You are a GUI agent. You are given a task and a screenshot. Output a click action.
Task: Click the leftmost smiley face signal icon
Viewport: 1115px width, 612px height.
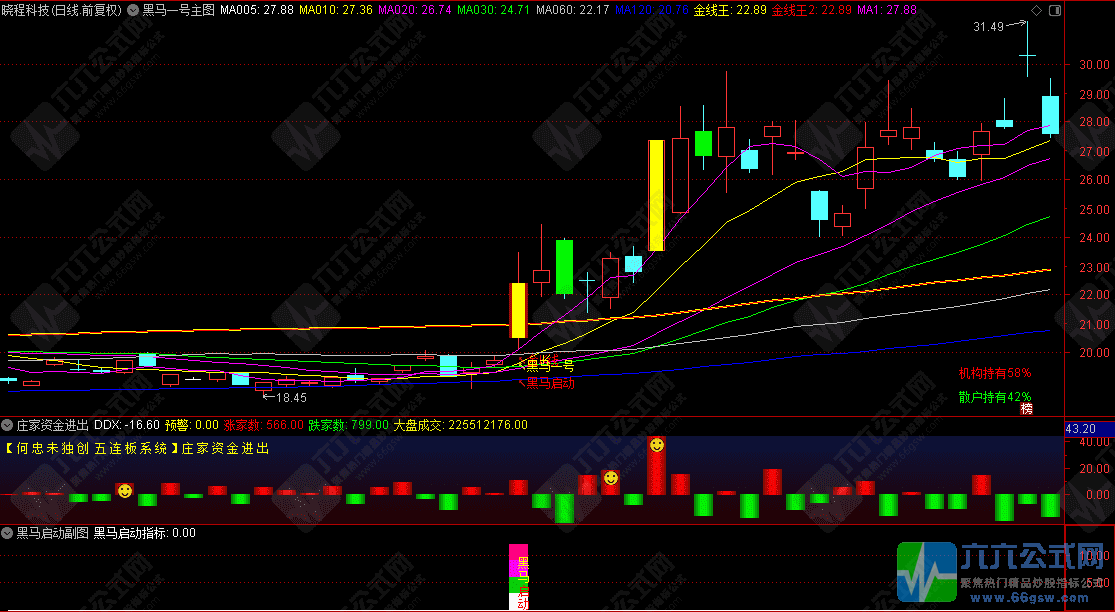coord(124,491)
